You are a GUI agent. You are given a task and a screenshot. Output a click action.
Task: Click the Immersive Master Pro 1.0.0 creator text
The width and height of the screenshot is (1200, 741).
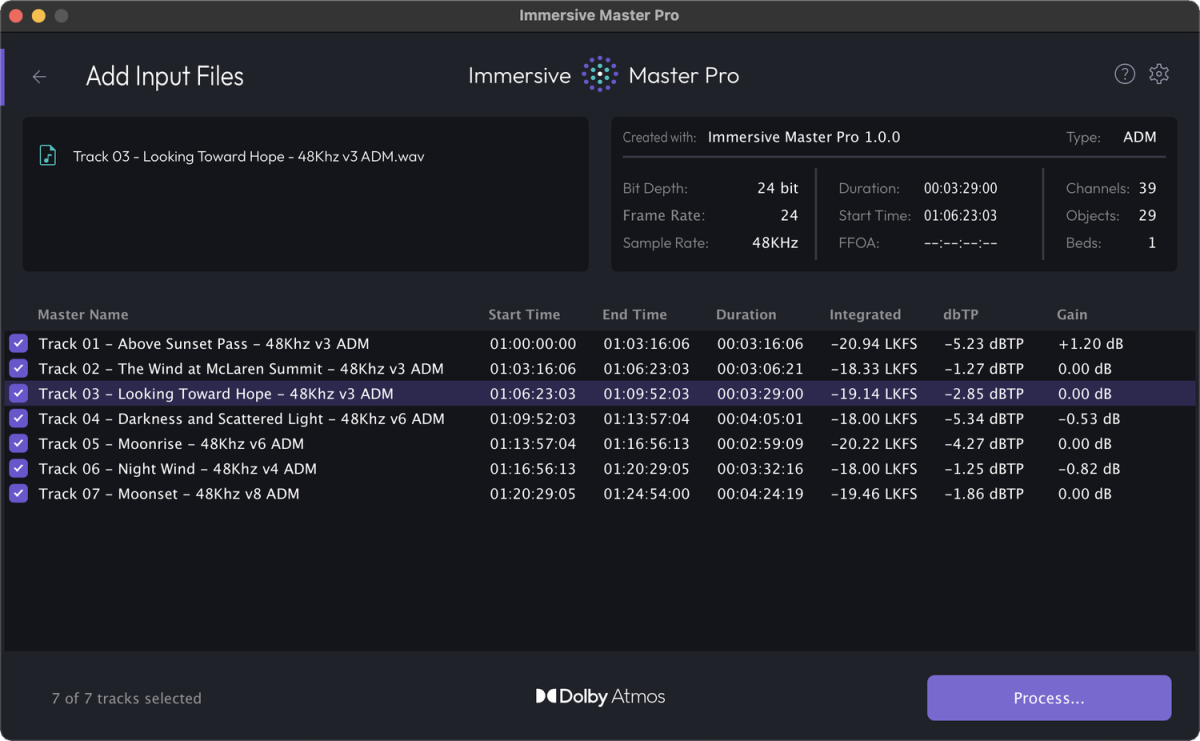click(x=804, y=137)
